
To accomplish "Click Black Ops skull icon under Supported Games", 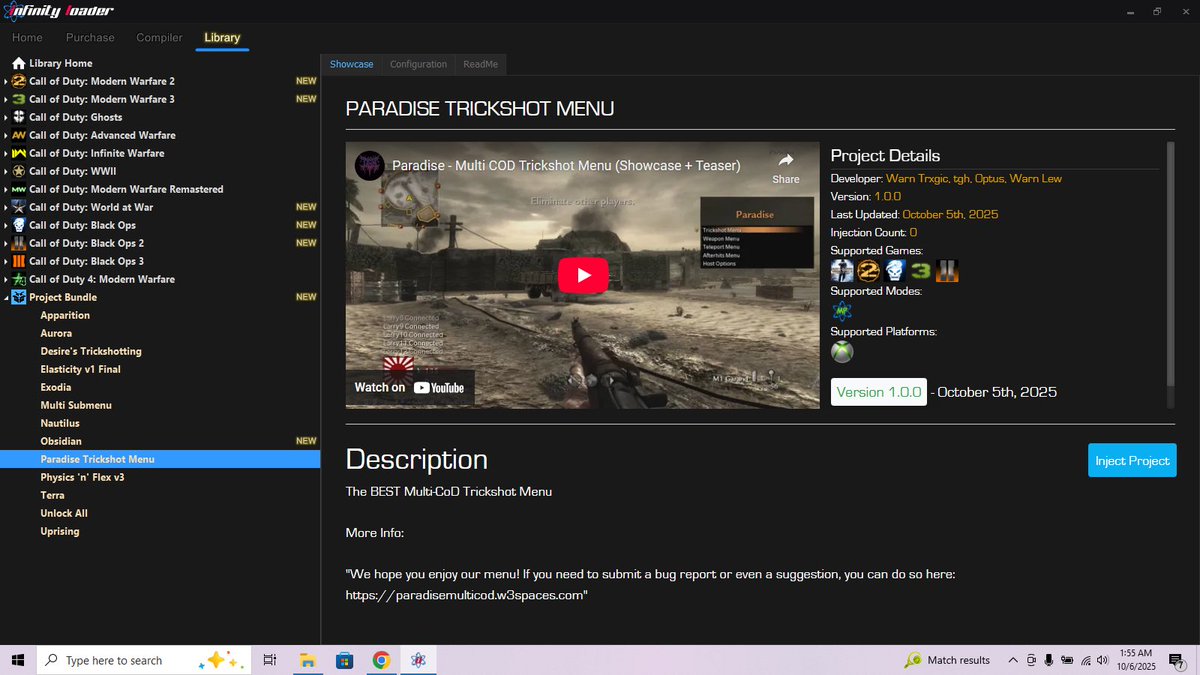I will click(895, 270).
